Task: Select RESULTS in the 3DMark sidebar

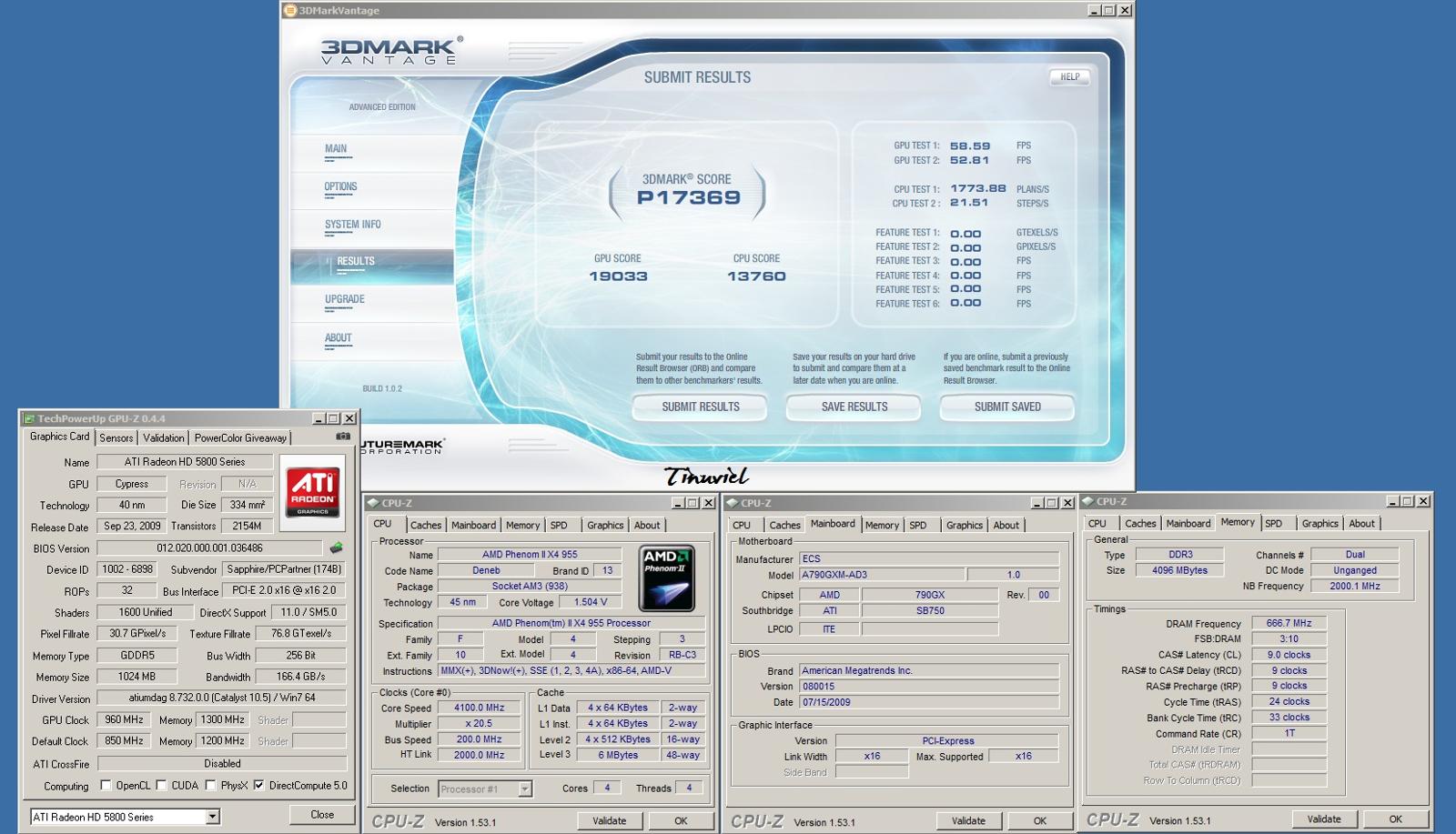Action: (356, 261)
